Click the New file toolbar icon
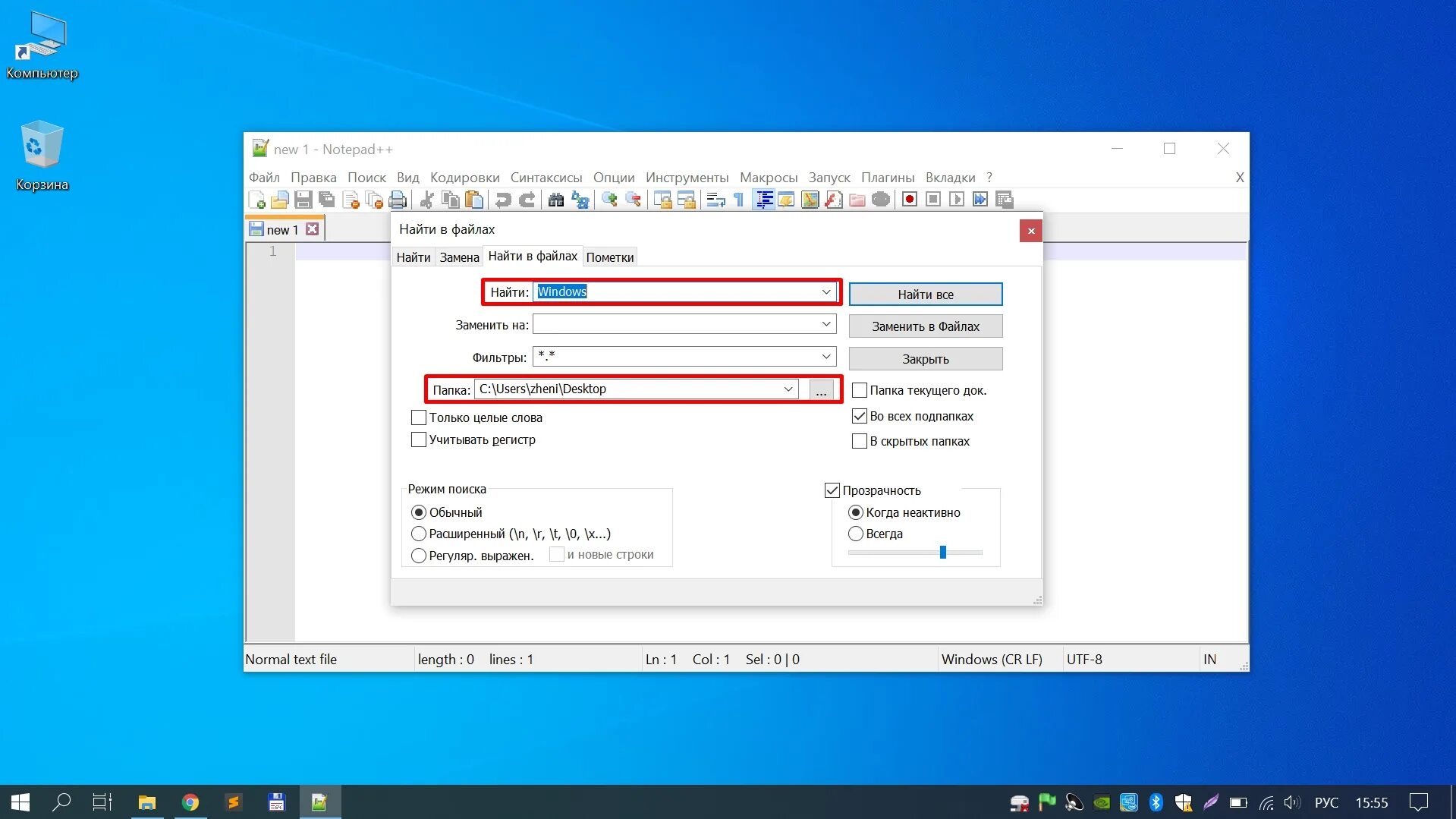The height and width of the screenshot is (819, 1456). tap(257, 200)
